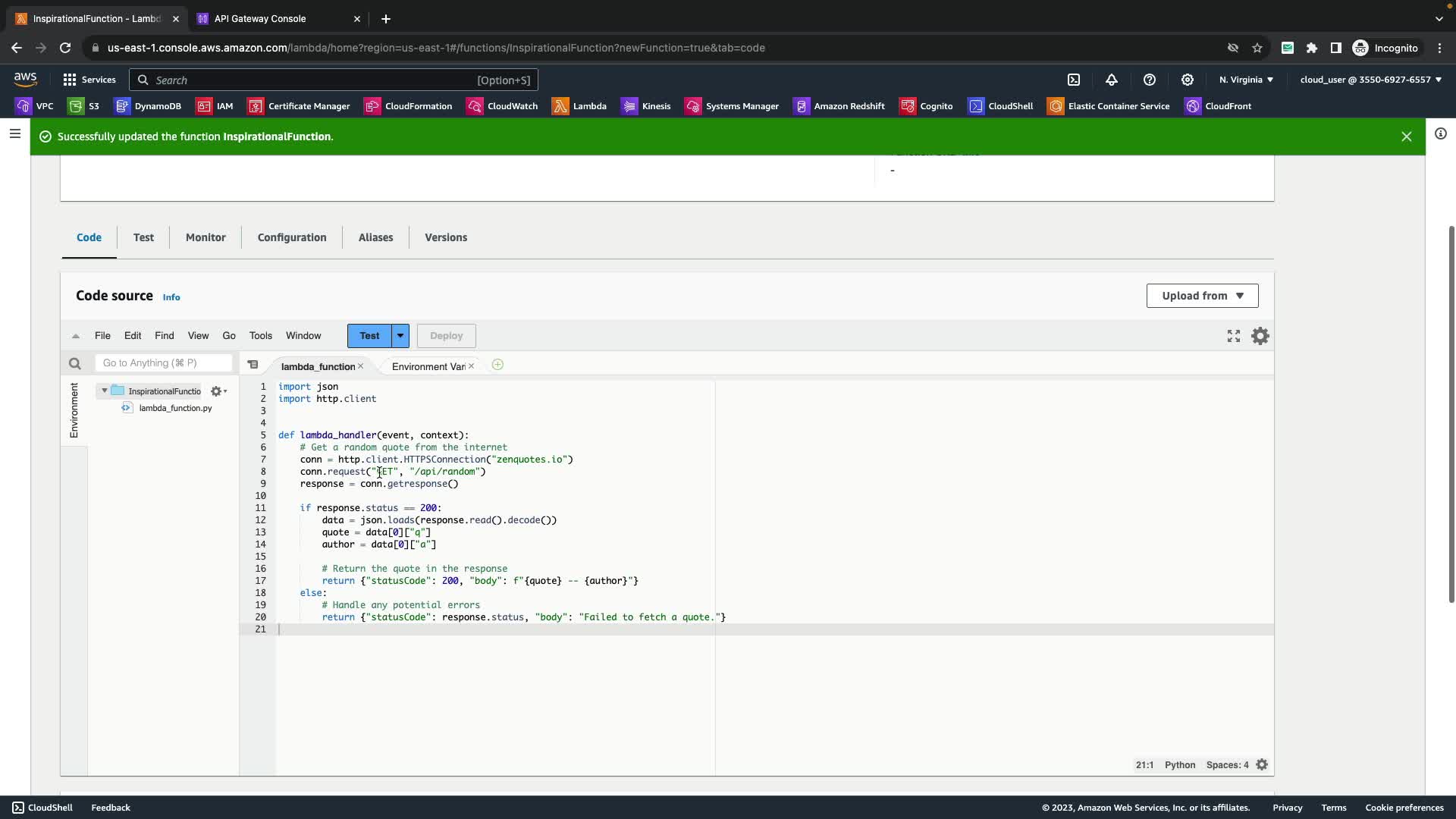This screenshot has width=1456, height=819.
Task: Click the search magnifier in editor sidebar
Action: [74, 364]
